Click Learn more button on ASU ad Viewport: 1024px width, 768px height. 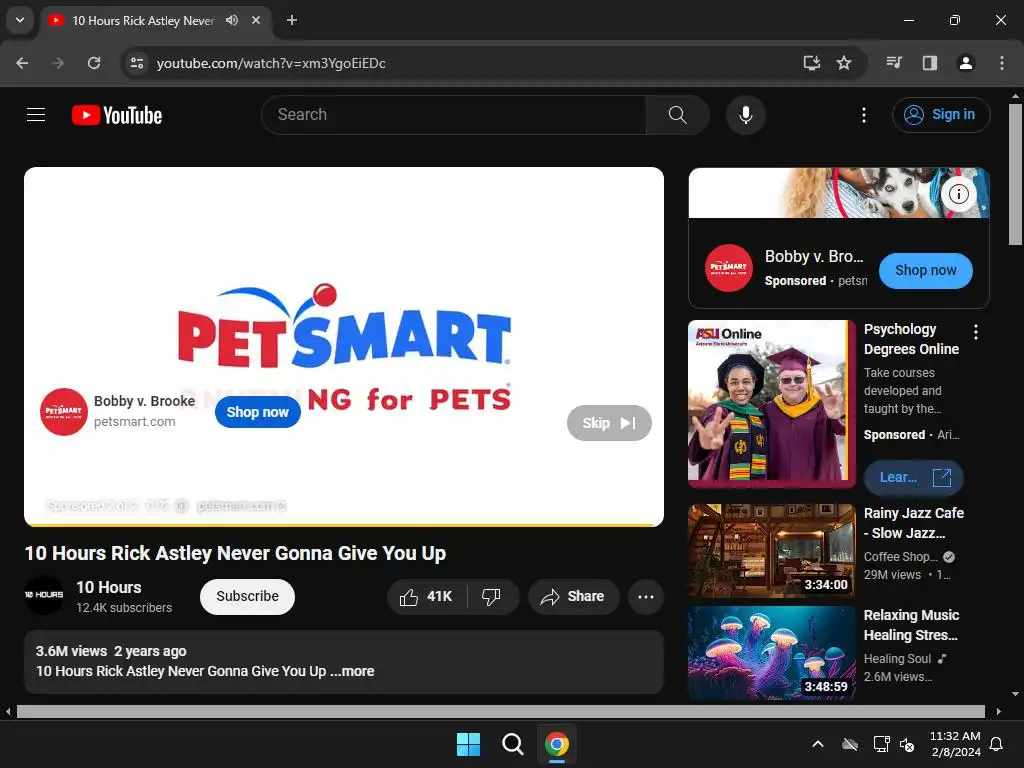point(913,477)
